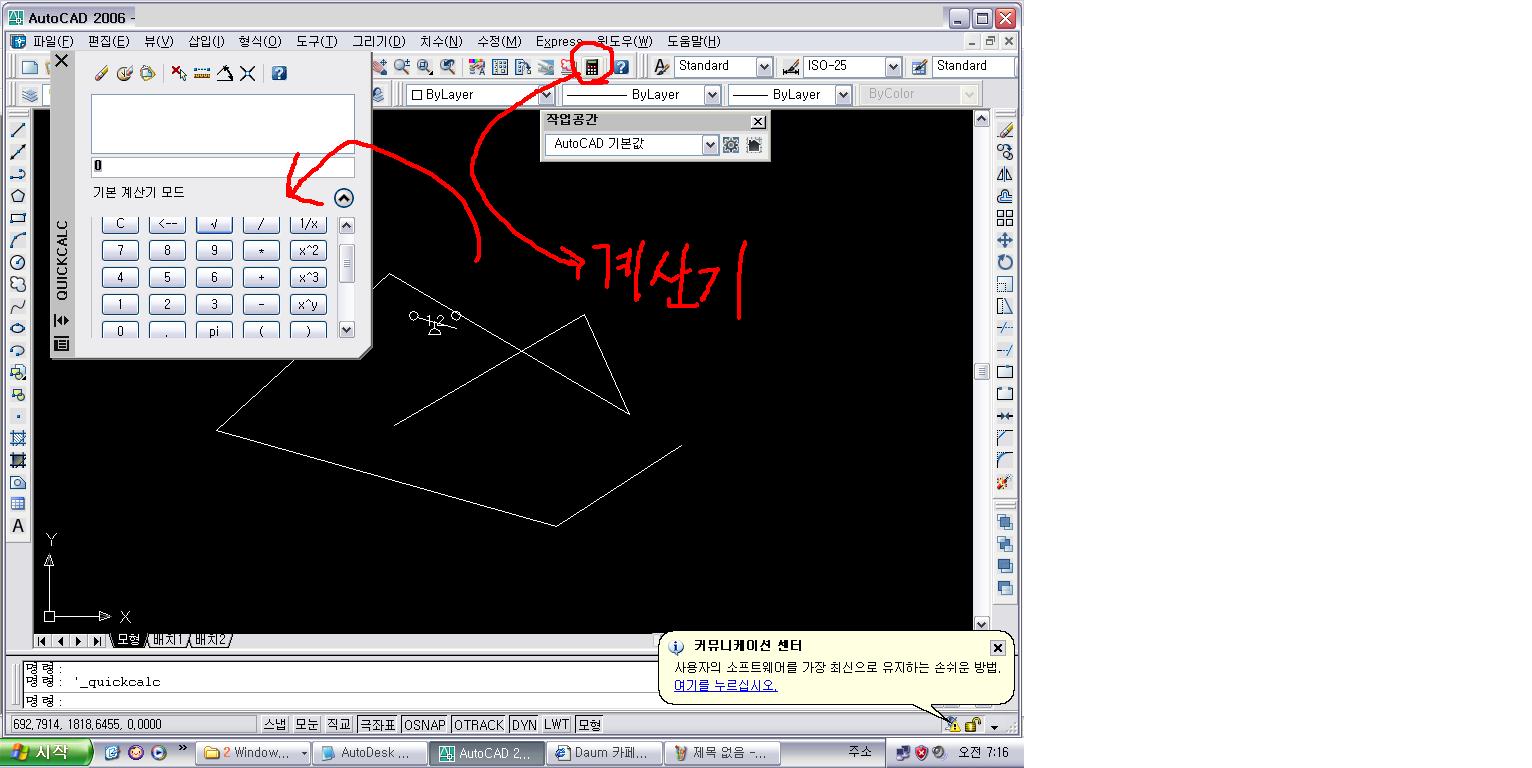Select the Line draw tool
This screenshot has width=1532, height=768.
18,130
